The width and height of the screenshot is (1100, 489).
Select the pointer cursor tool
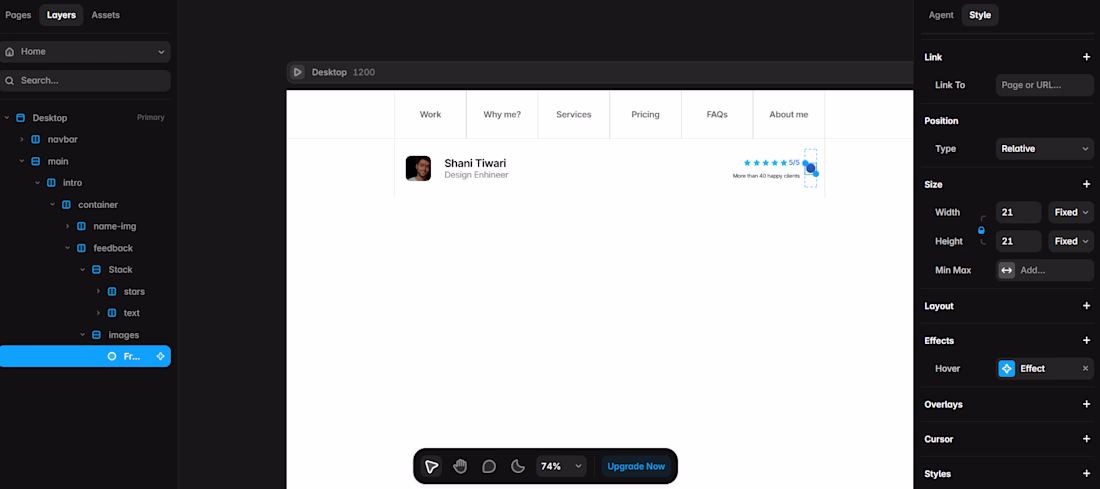click(431, 467)
